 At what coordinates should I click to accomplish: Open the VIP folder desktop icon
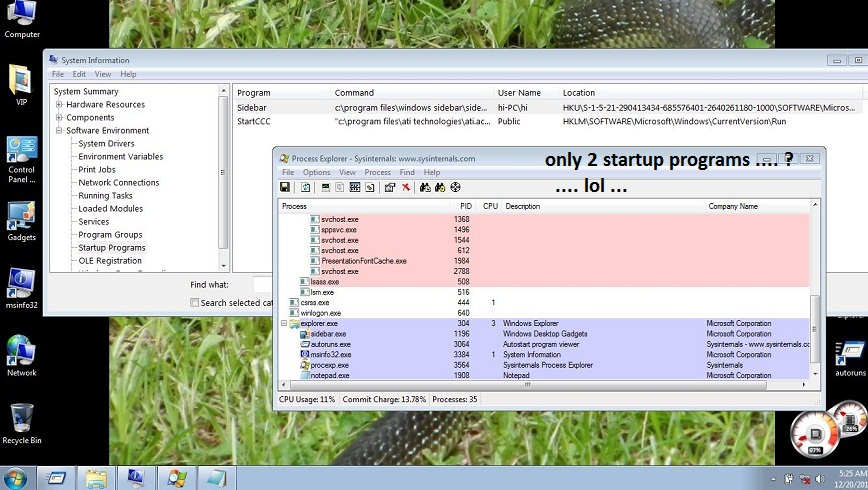pyautogui.click(x=21, y=85)
